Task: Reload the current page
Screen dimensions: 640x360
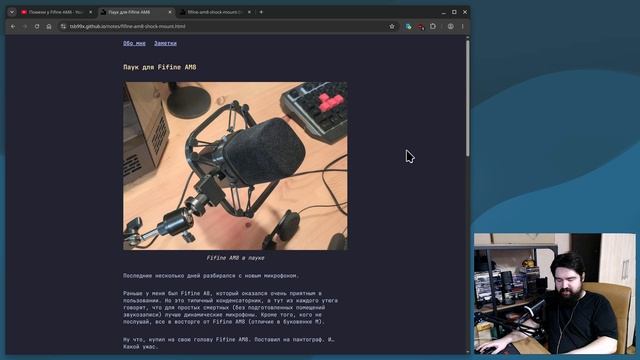Action: 37,27
